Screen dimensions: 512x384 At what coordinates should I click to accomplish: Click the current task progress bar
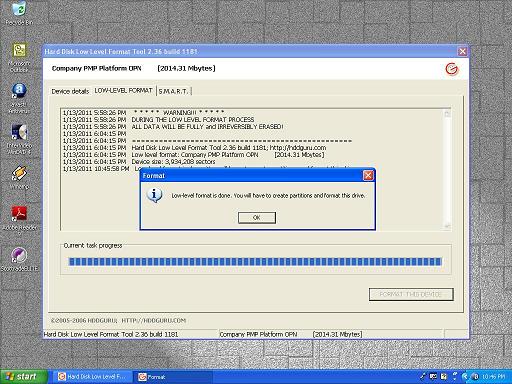255,262
